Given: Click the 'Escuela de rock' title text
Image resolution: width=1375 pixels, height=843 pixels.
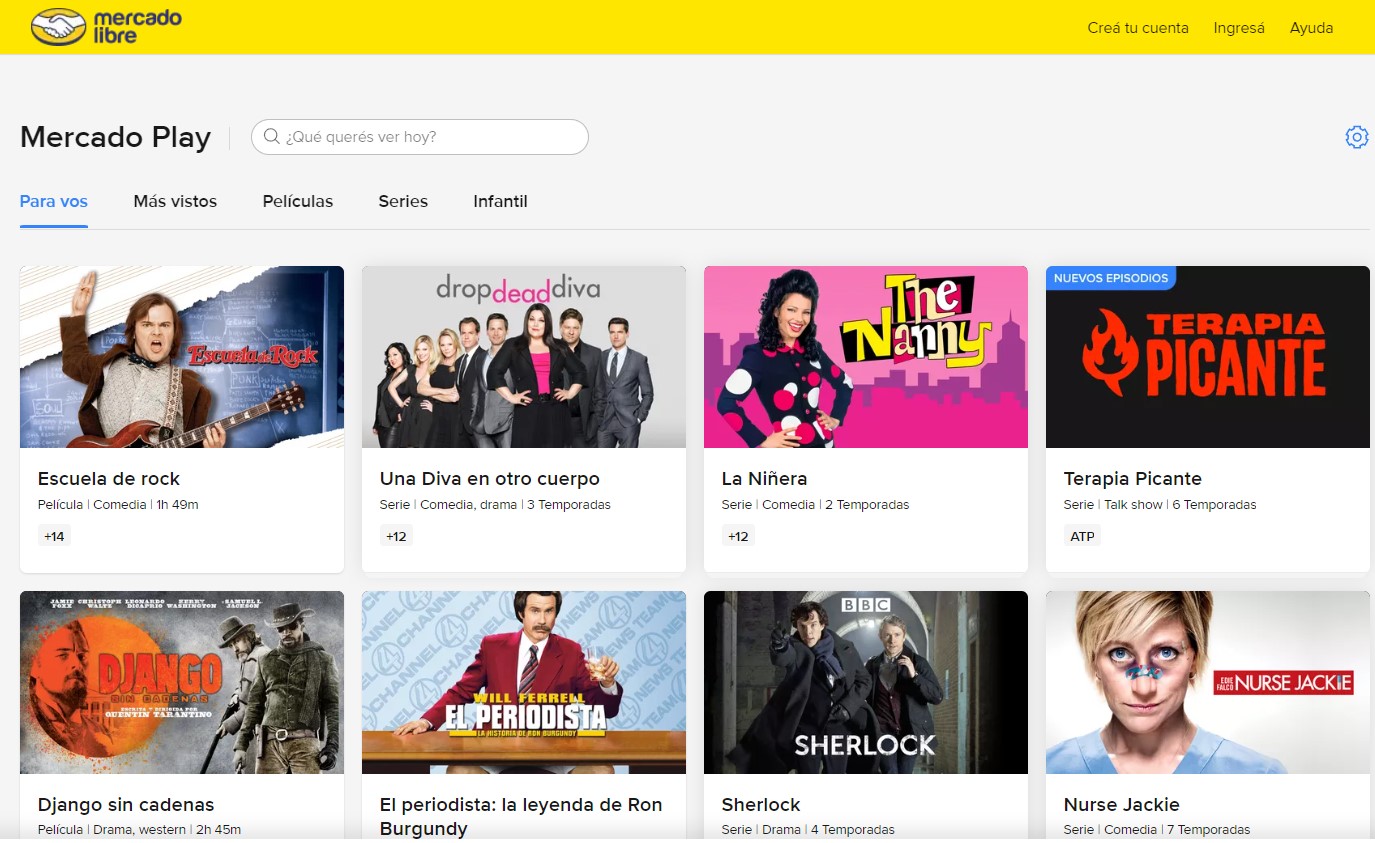Looking at the screenshot, I should coord(109,479).
